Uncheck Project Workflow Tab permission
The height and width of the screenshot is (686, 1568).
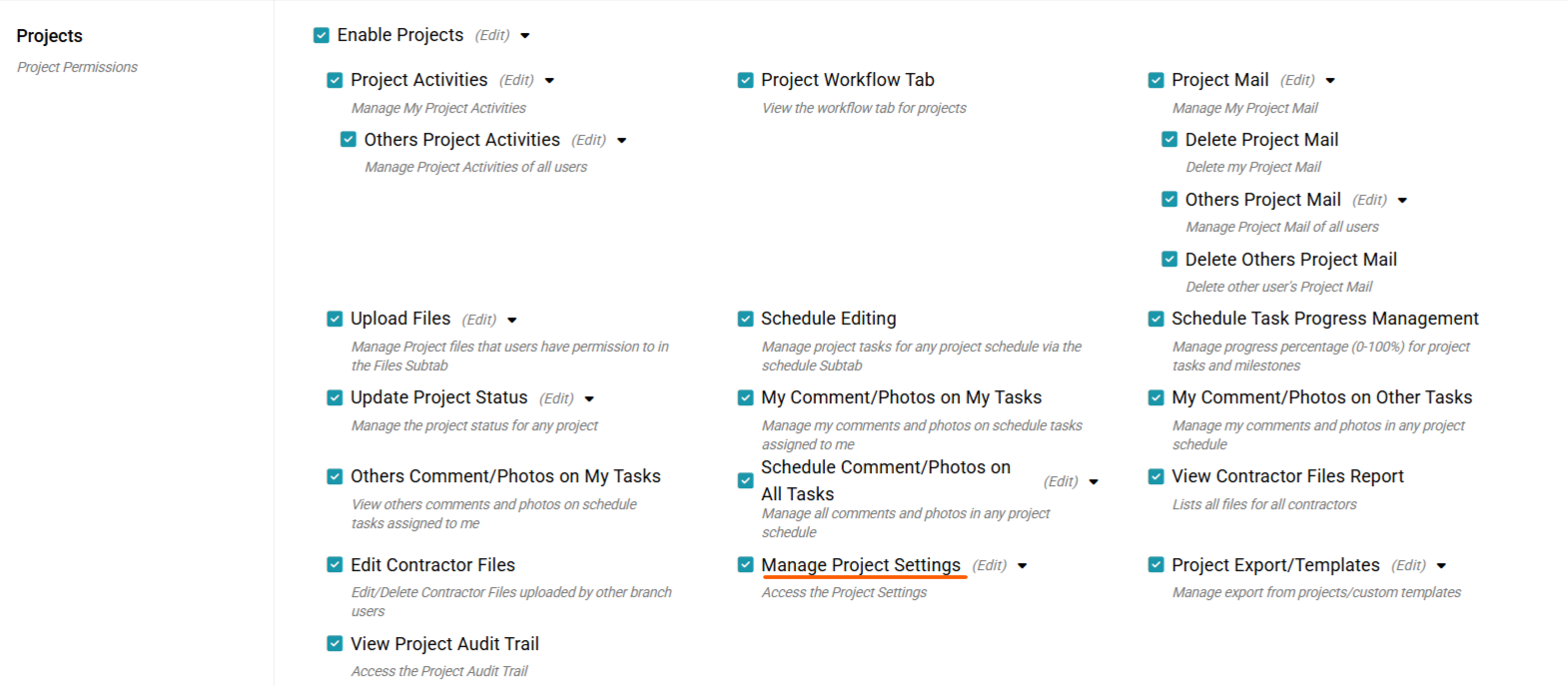(x=745, y=80)
